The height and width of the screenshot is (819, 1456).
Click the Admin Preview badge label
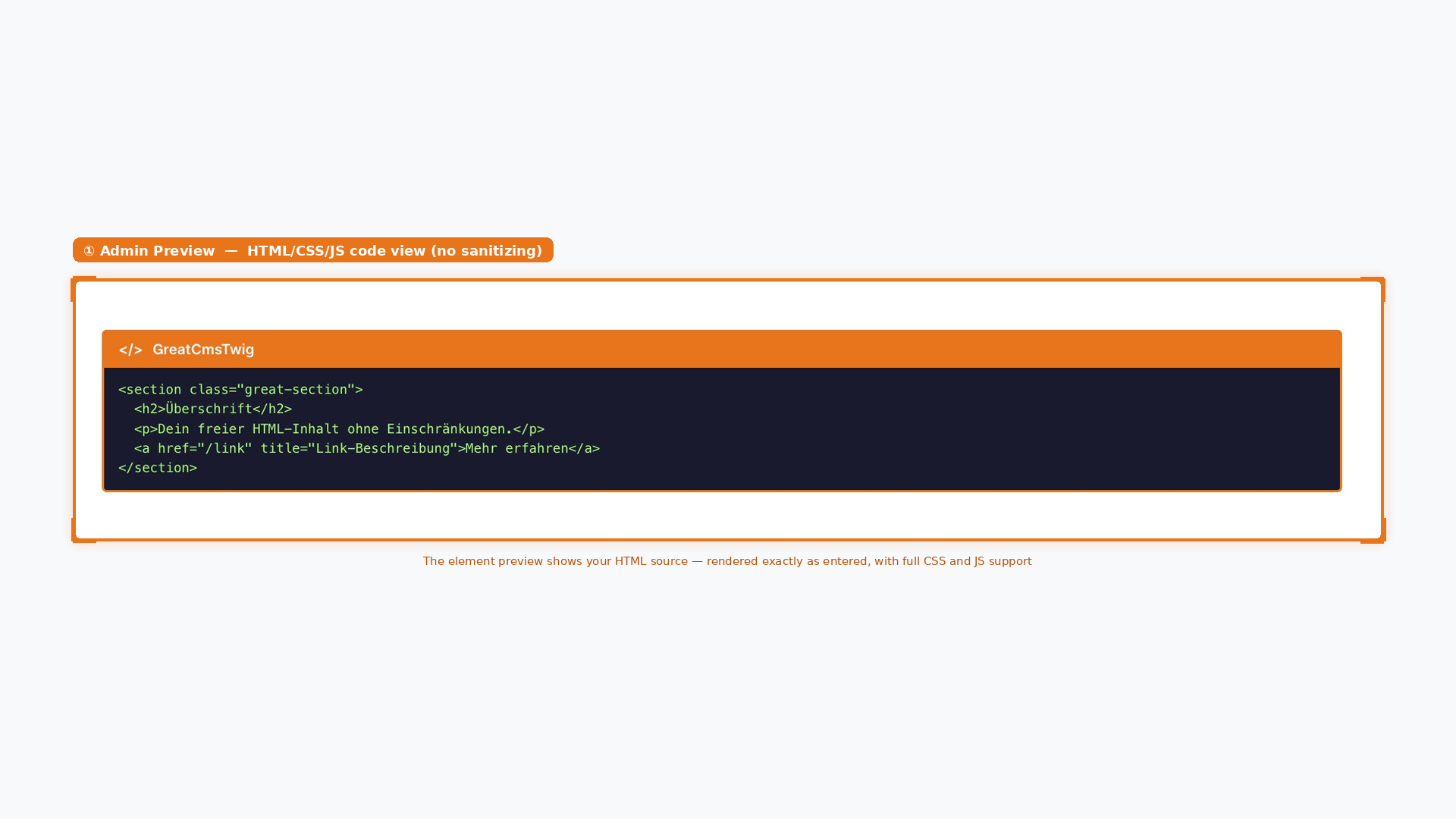pyautogui.click(x=313, y=250)
